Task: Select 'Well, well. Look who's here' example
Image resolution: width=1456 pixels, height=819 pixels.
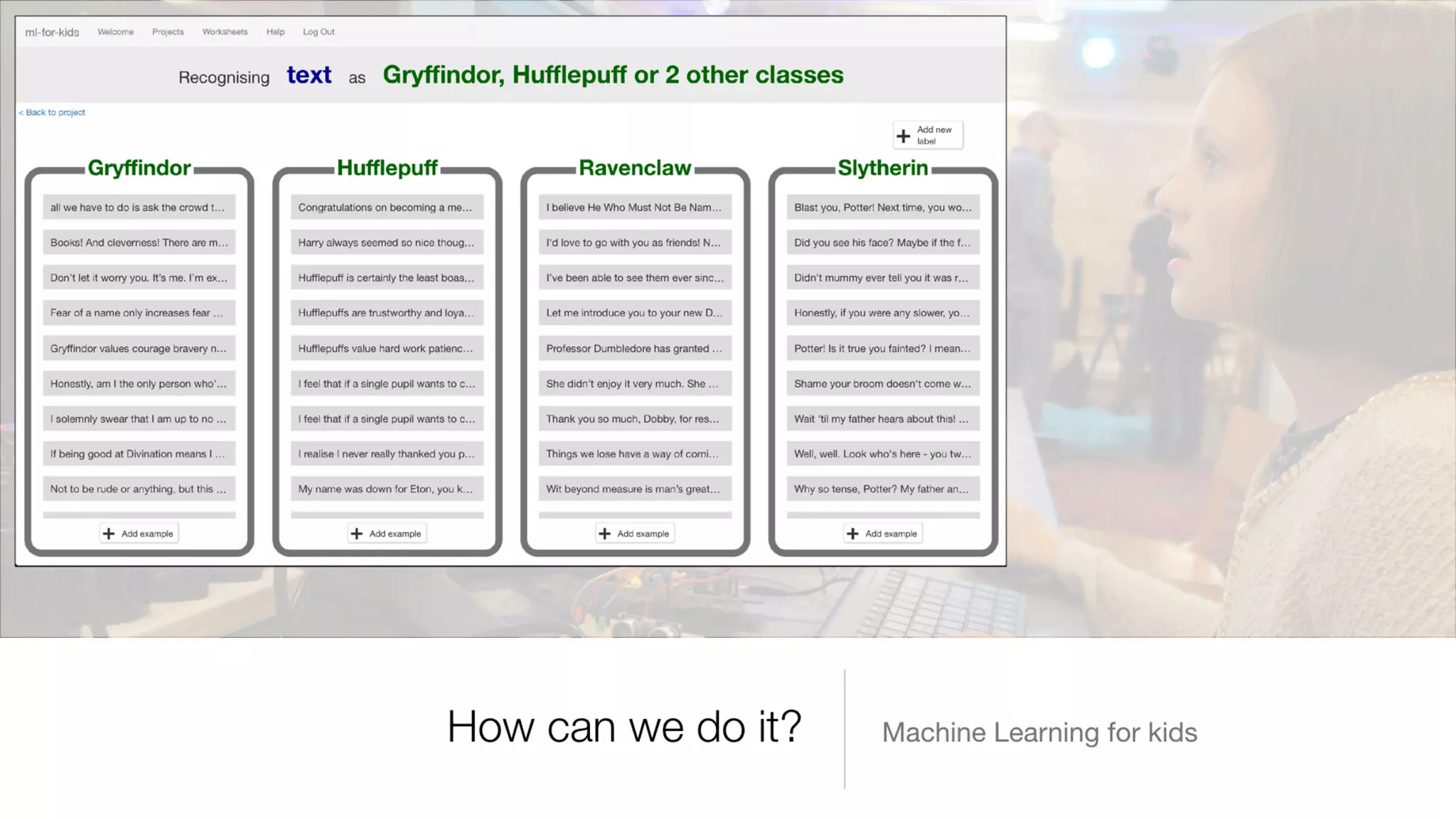Action: (883, 454)
